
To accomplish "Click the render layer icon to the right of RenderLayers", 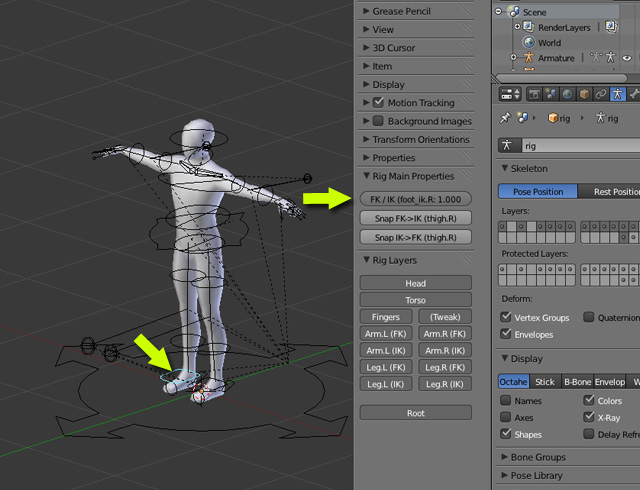I will tap(611, 27).
